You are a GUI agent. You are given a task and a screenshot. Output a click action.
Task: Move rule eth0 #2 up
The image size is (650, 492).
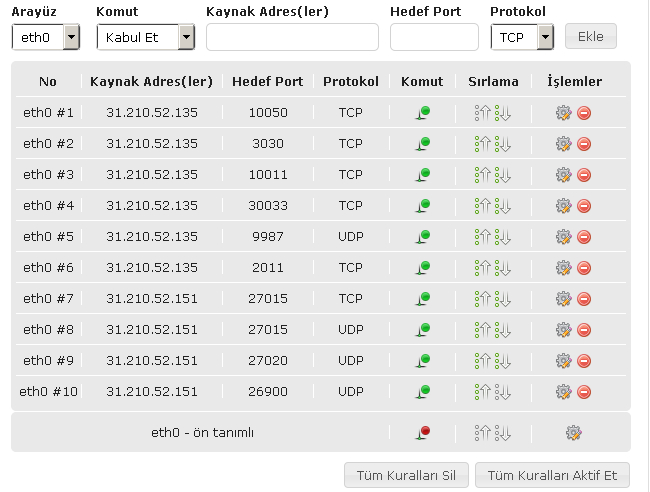483,144
